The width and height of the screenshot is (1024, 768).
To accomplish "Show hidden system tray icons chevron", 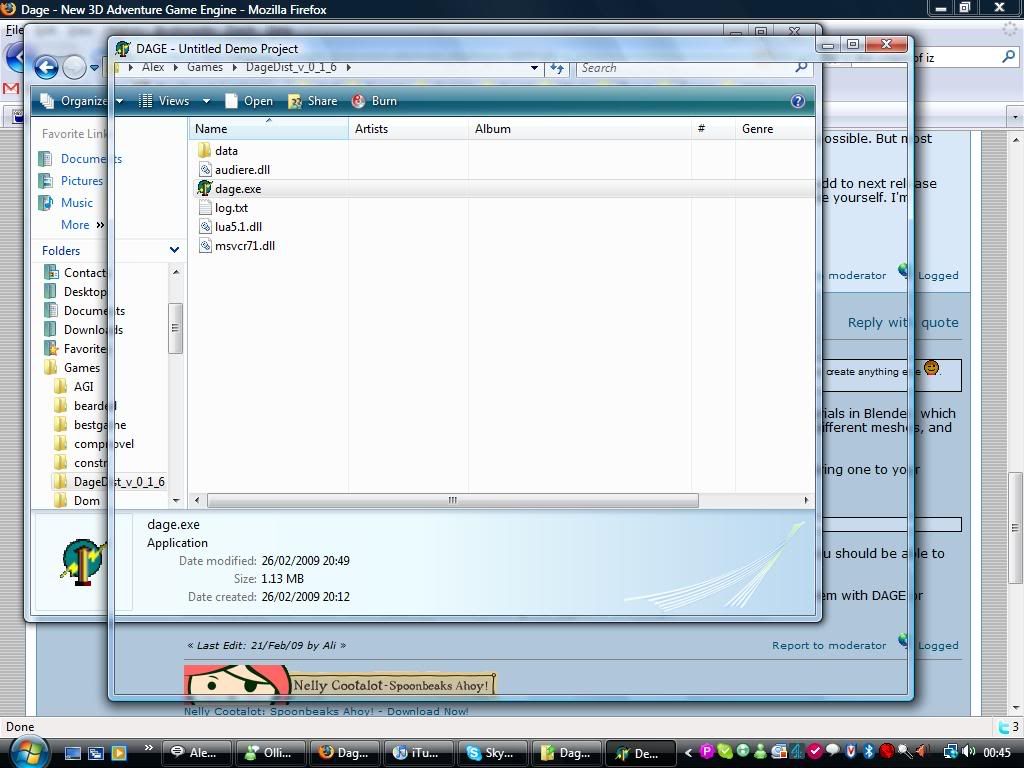I will [688, 753].
